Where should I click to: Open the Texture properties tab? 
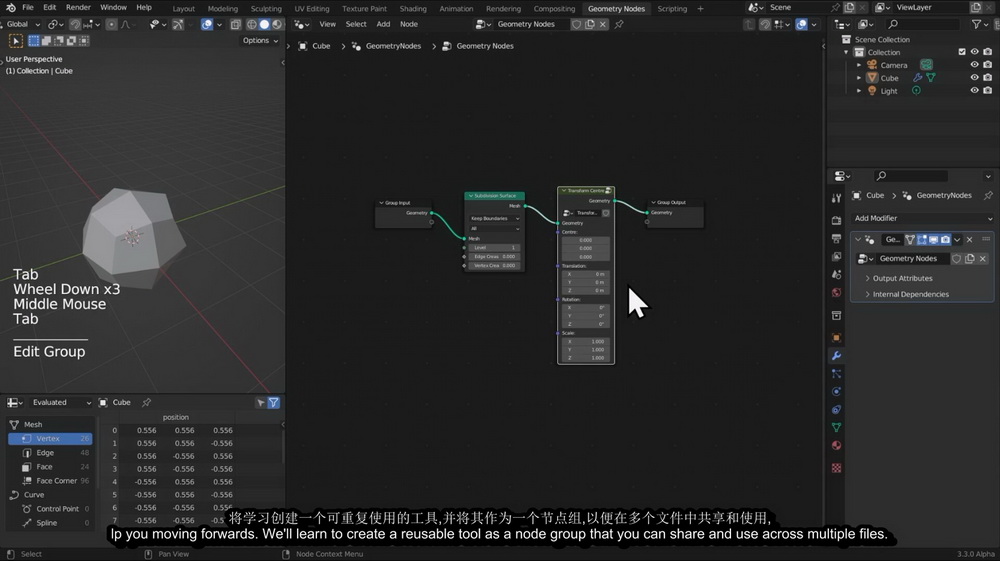point(836,467)
